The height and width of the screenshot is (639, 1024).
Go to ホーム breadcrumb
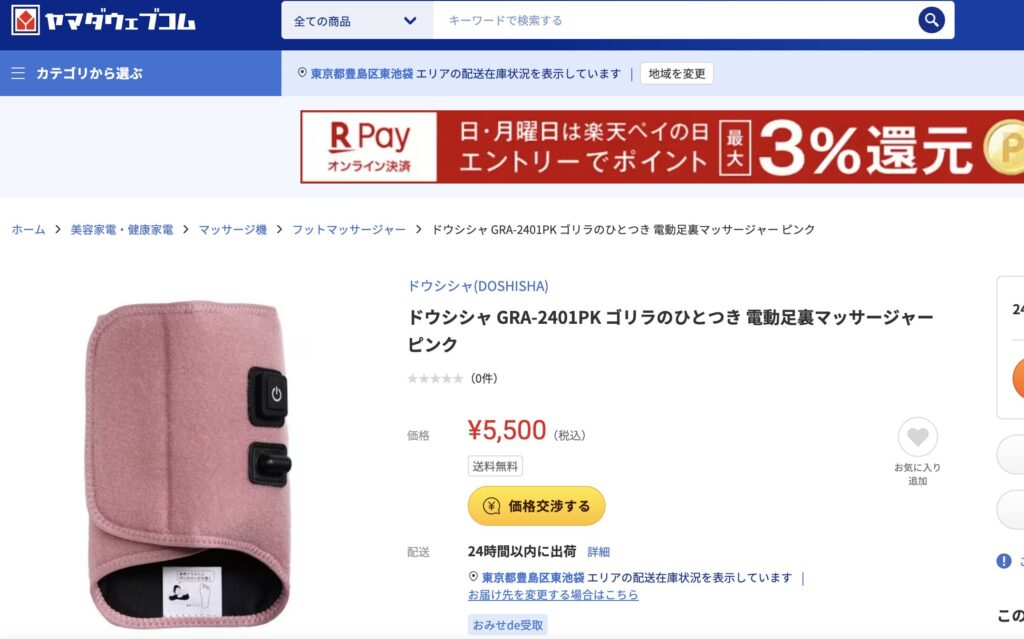pyautogui.click(x=29, y=229)
